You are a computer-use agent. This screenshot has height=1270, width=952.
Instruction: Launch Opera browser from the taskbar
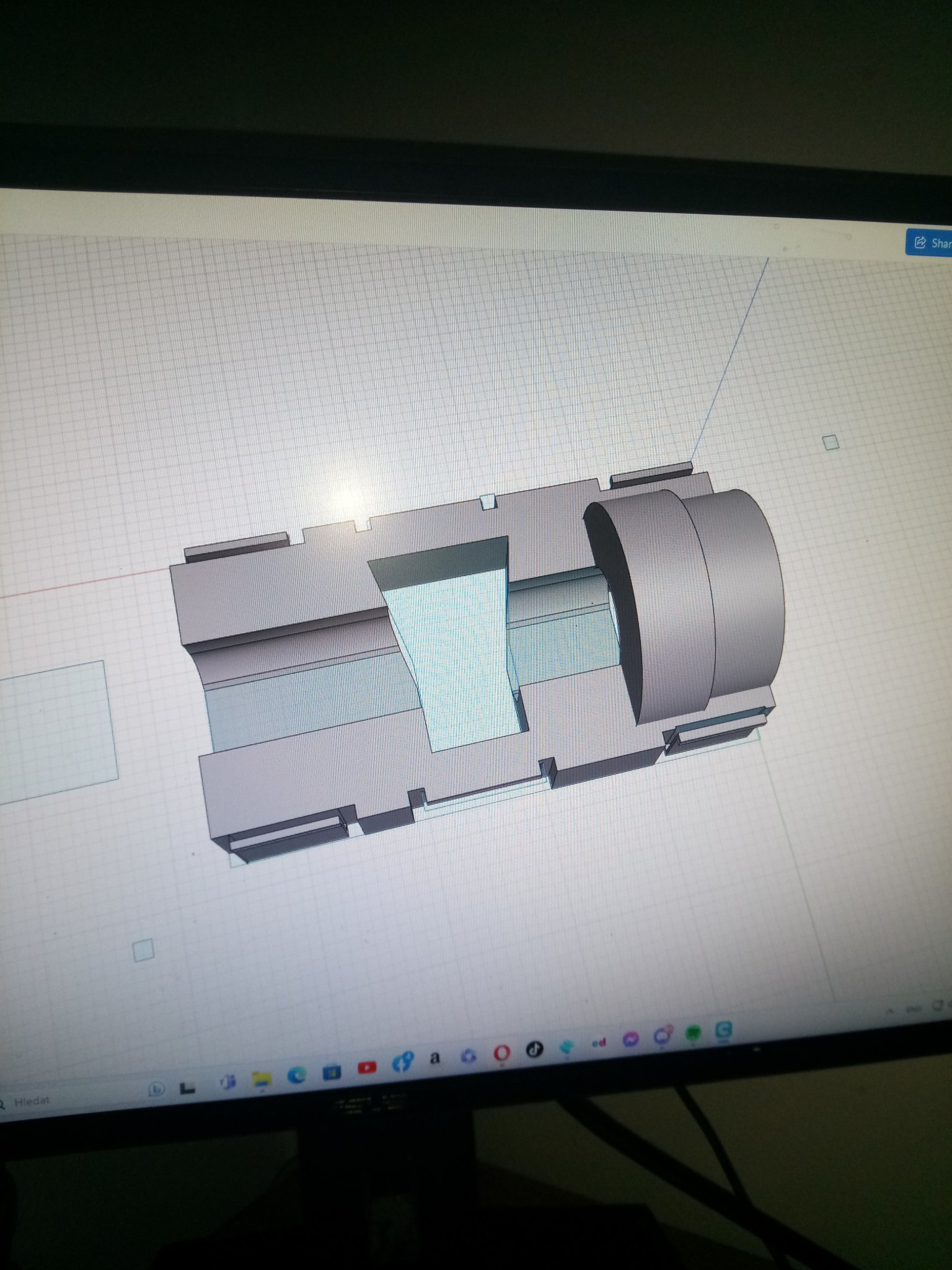point(501,1052)
